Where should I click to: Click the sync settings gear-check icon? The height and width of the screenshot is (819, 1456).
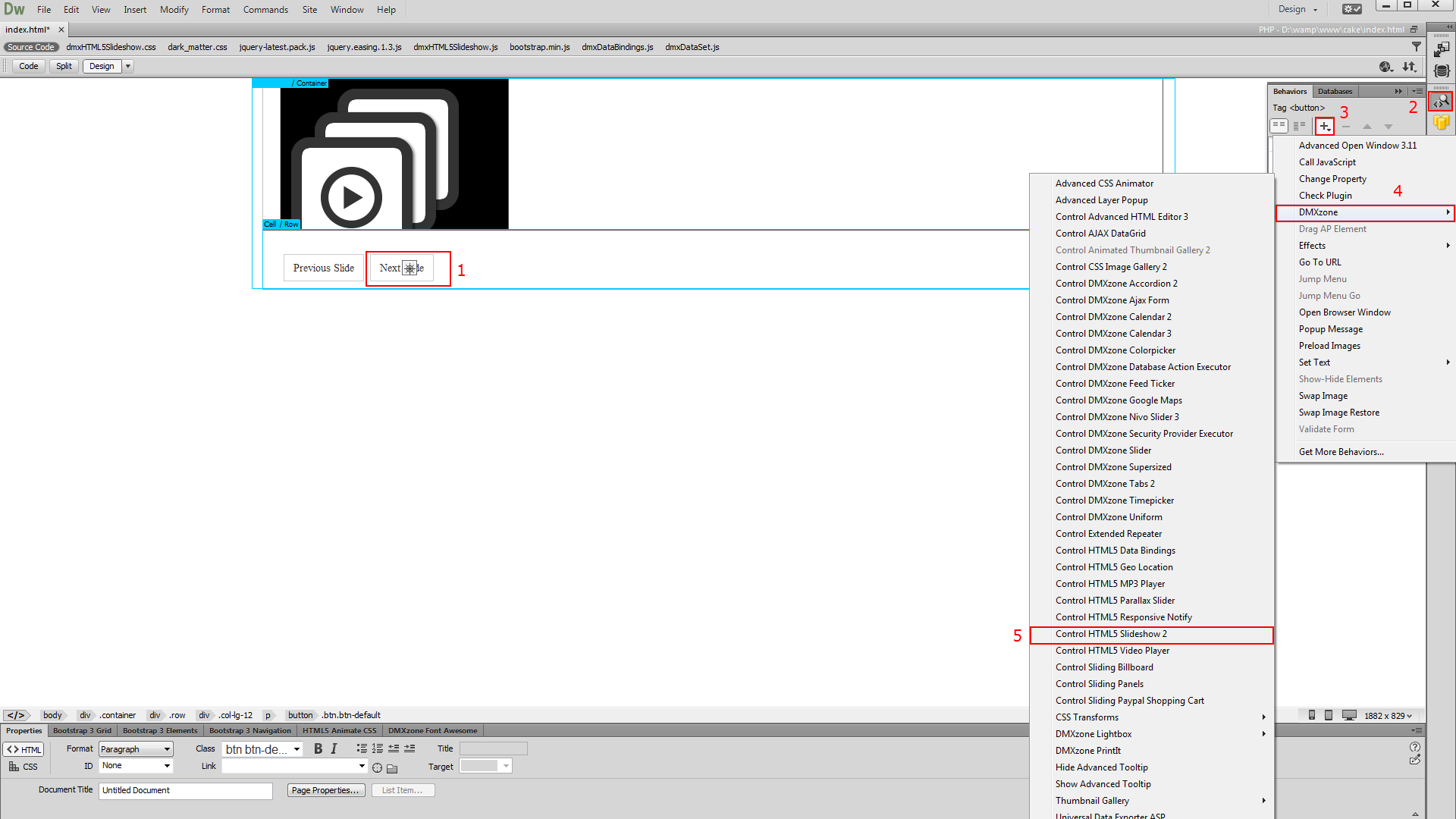[1352, 9]
